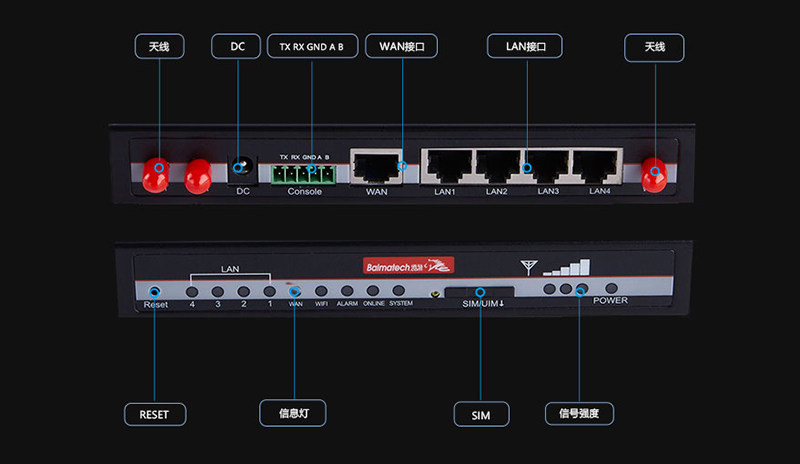The width and height of the screenshot is (800, 464).
Task: Click the LAN4 Ethernet port
Action: (x=597, y=166)
